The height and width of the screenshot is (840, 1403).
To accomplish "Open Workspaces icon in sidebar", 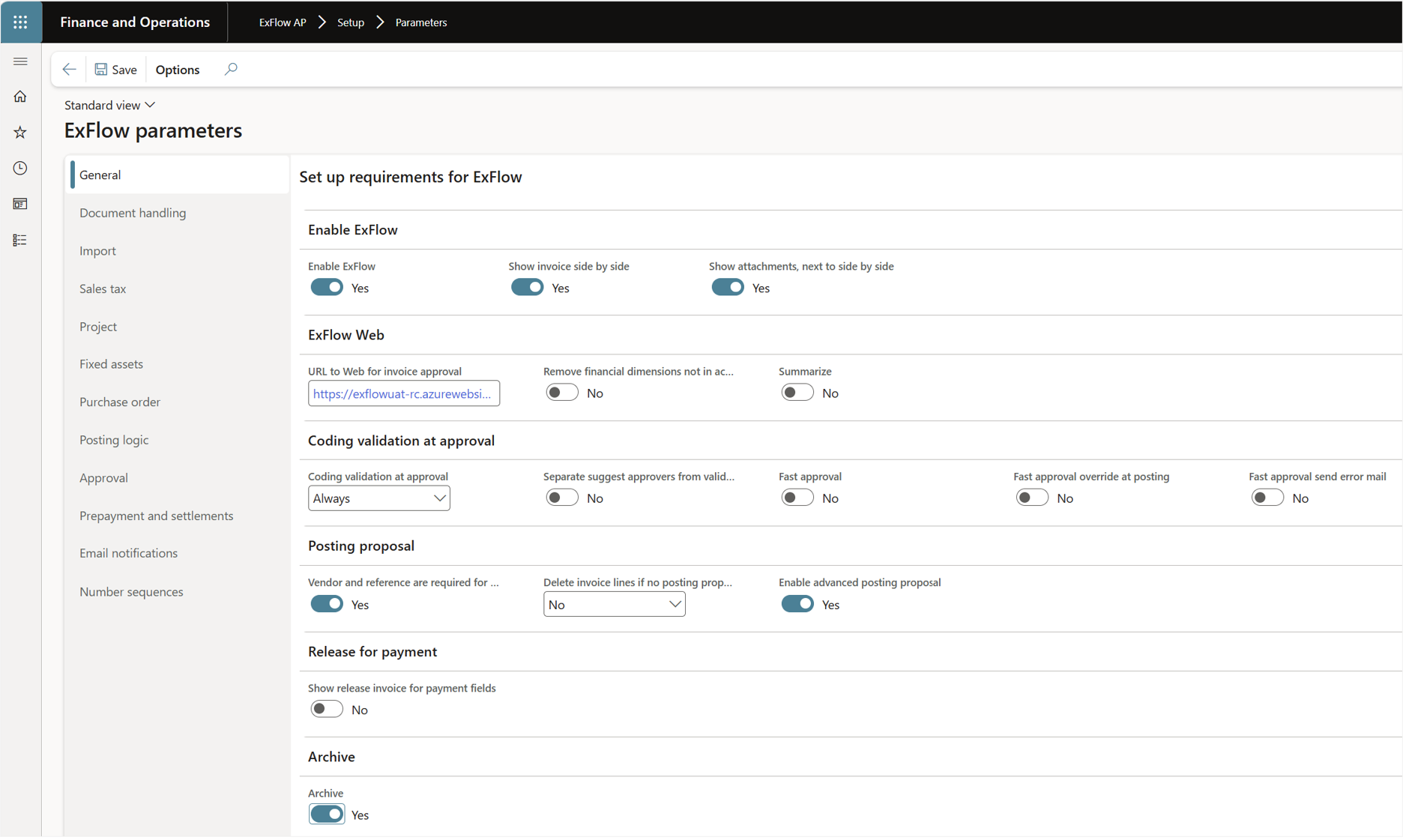I will 20,204.
